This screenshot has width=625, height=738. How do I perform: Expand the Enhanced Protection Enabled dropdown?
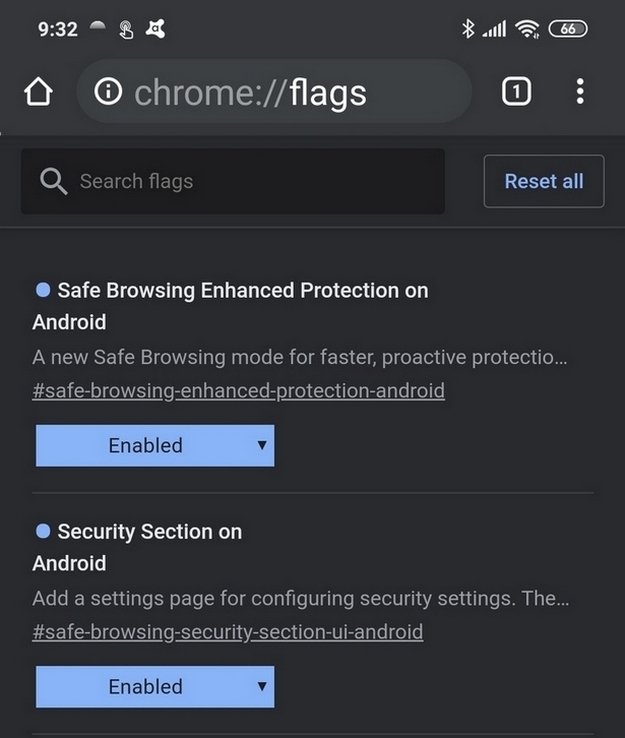155,446
